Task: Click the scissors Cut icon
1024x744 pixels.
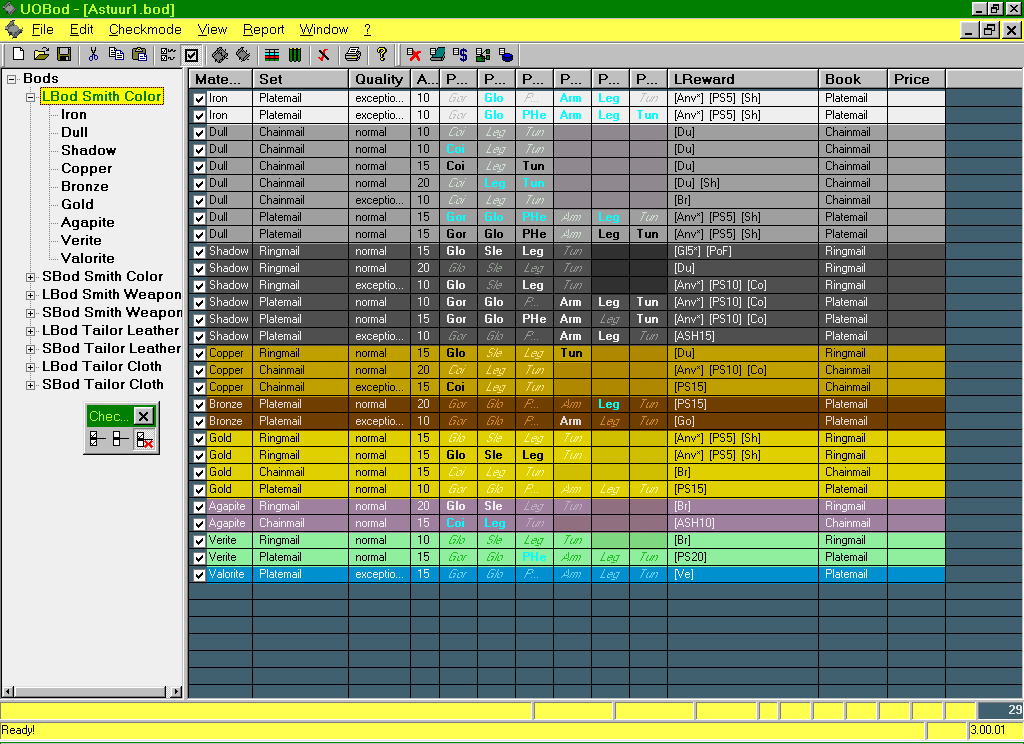Action: pyautogui.click(x=94, y=54)
